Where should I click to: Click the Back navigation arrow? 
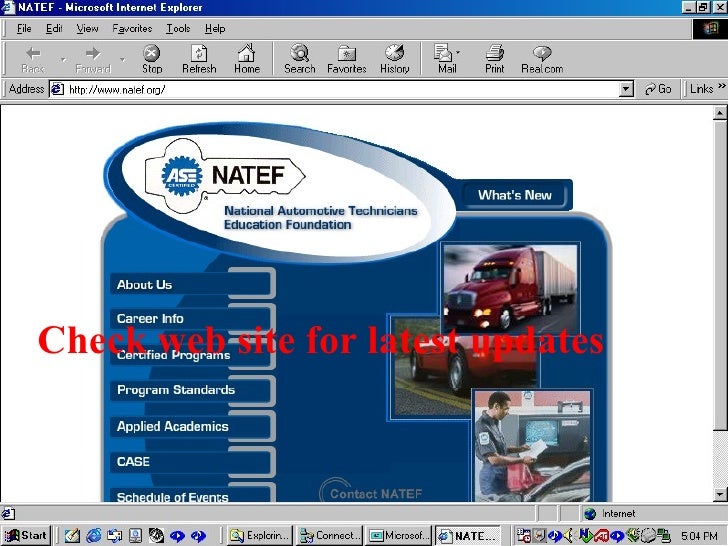(33, 59)
